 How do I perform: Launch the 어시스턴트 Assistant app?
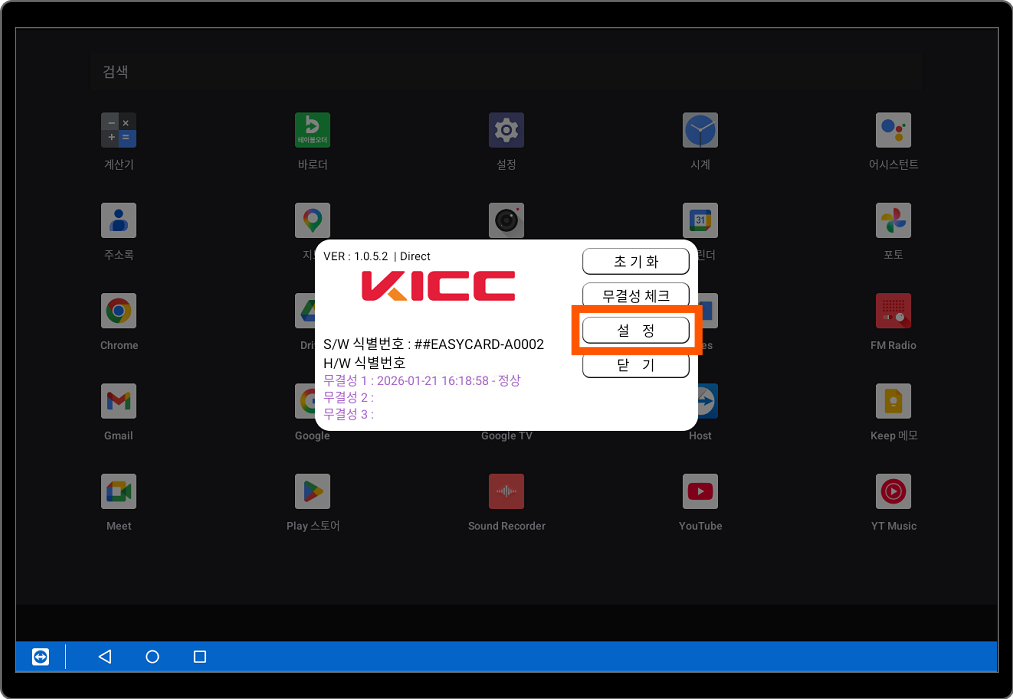pos(893,130)
